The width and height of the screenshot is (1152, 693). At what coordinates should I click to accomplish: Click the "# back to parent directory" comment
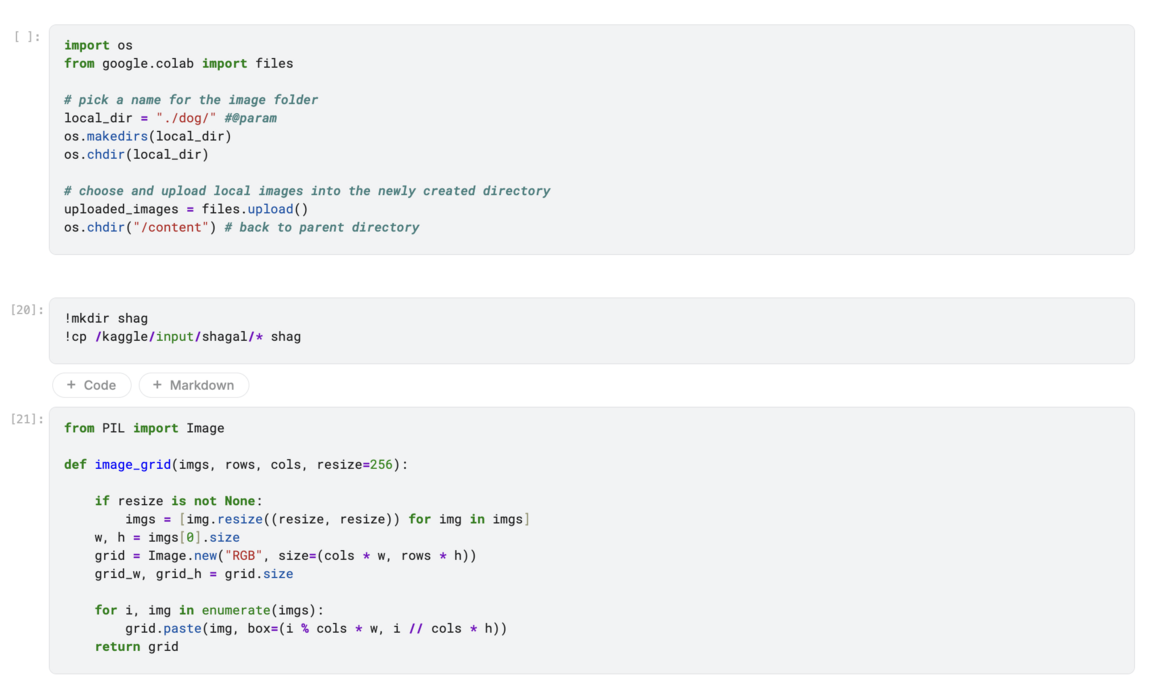(322, 227)
